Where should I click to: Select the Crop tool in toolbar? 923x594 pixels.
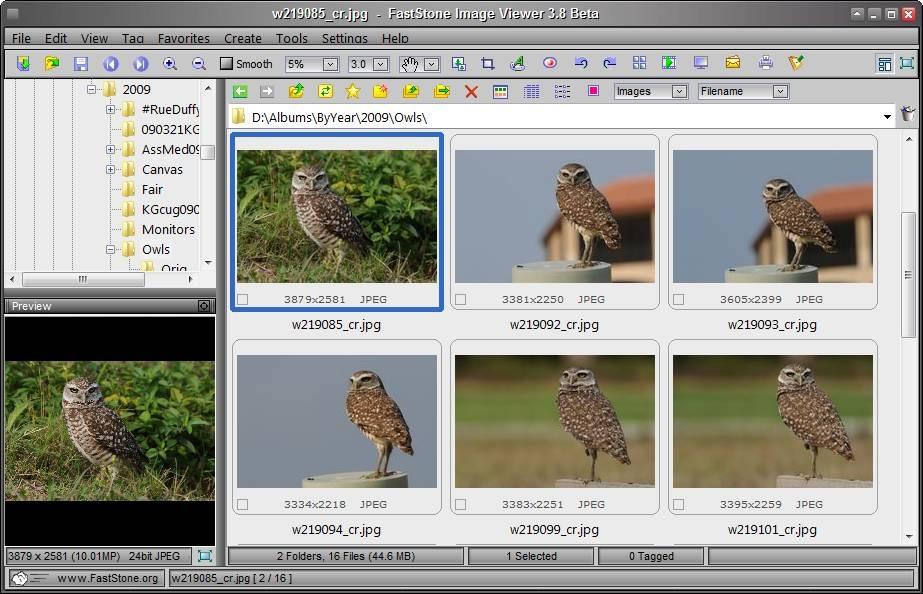point(488,63)
